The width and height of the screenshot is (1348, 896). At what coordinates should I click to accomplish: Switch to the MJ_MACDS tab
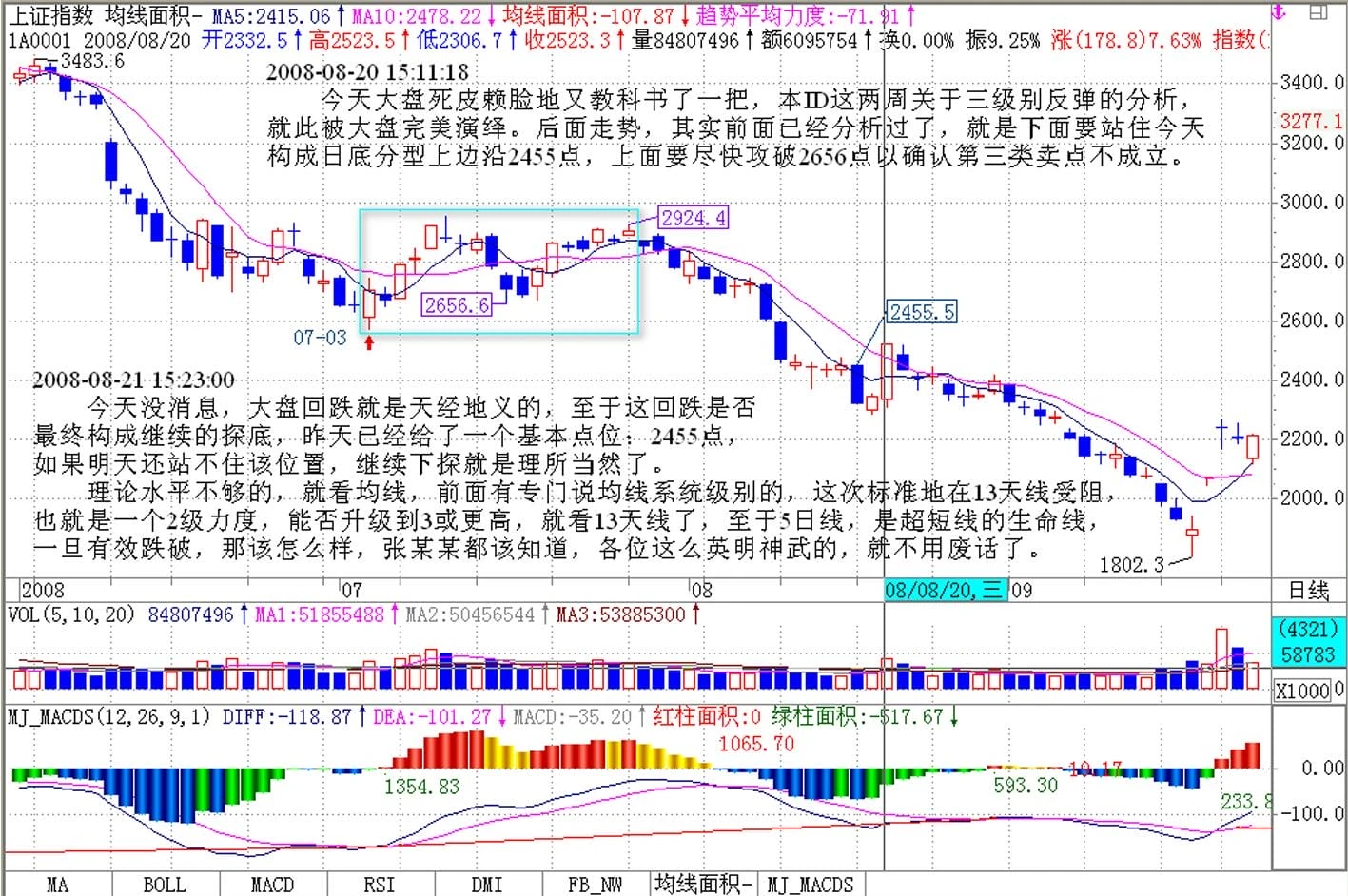(811, 885)
